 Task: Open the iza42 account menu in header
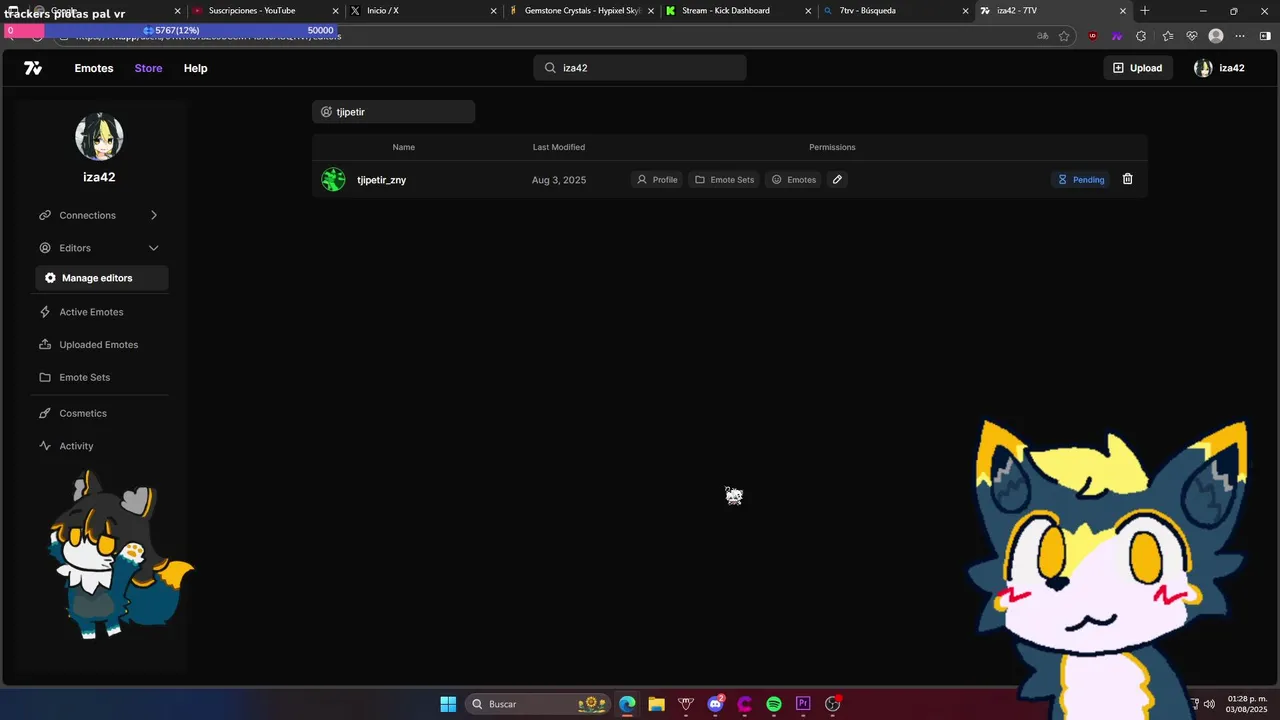pos(1219,68)
